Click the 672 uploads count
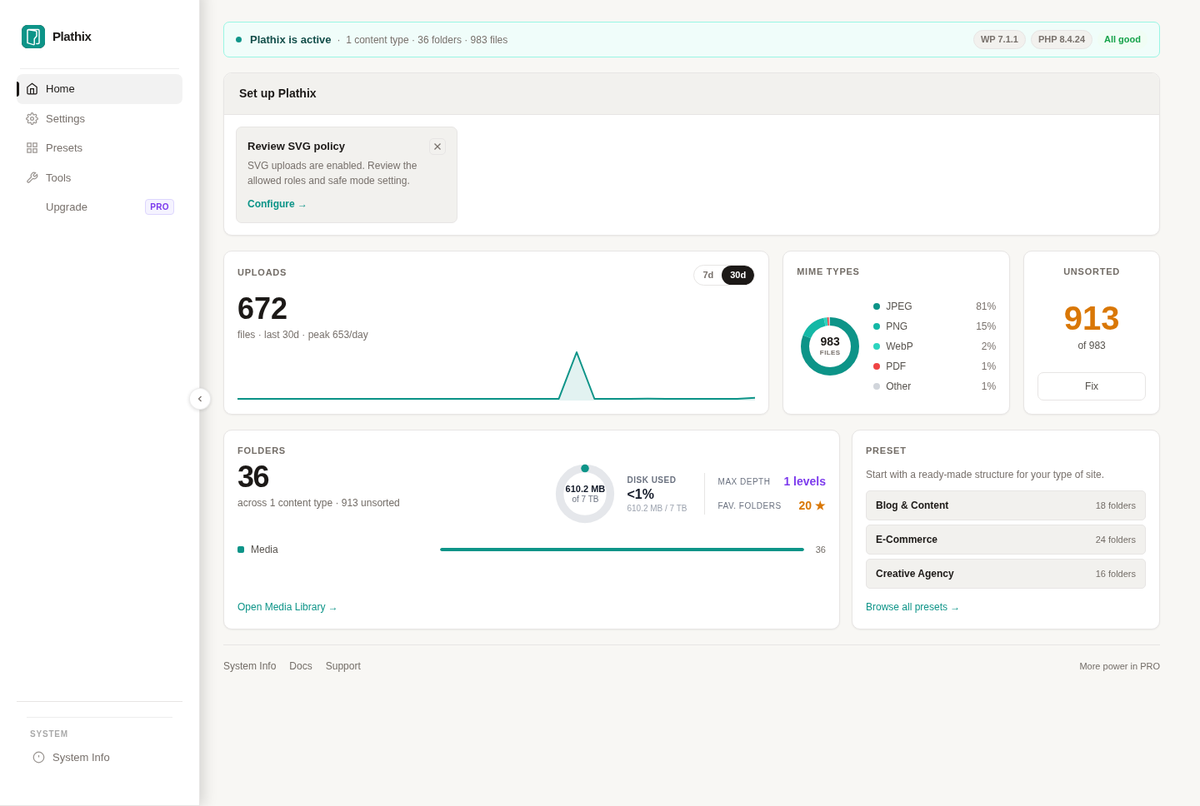Screen dimensions: 1200x806 coord(262,308)
